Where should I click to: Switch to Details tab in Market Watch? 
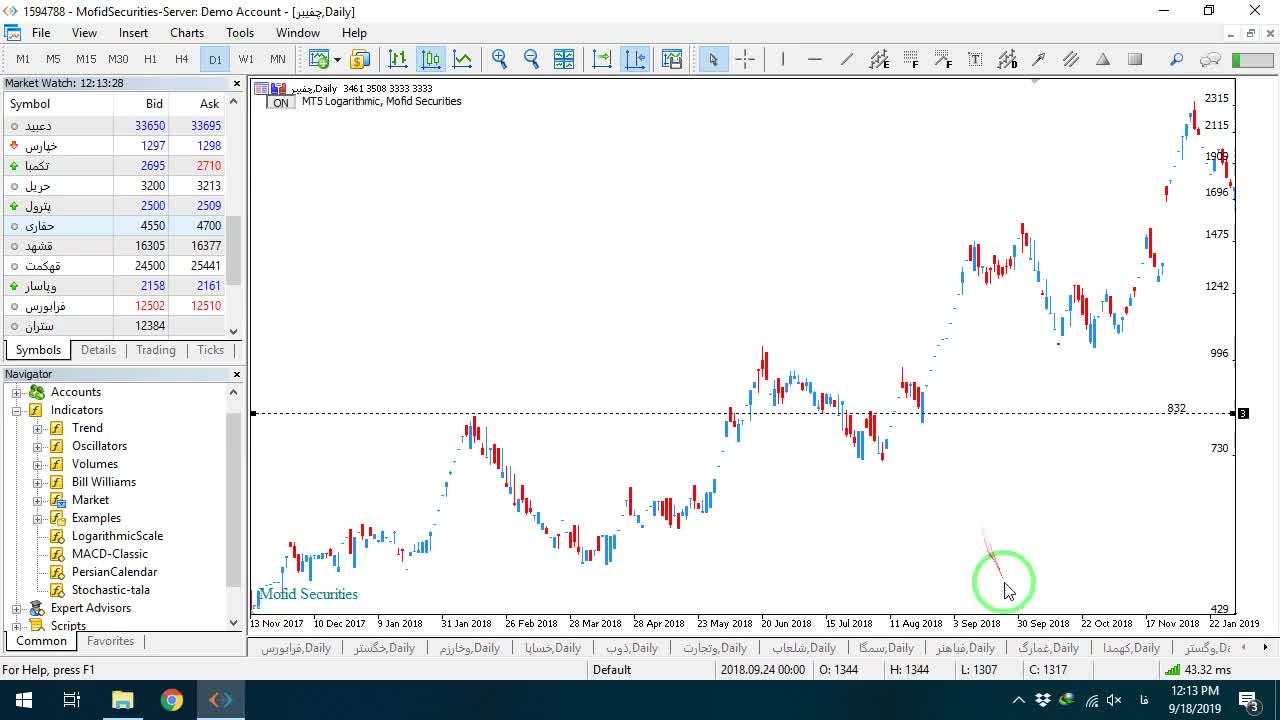[98, 350]
